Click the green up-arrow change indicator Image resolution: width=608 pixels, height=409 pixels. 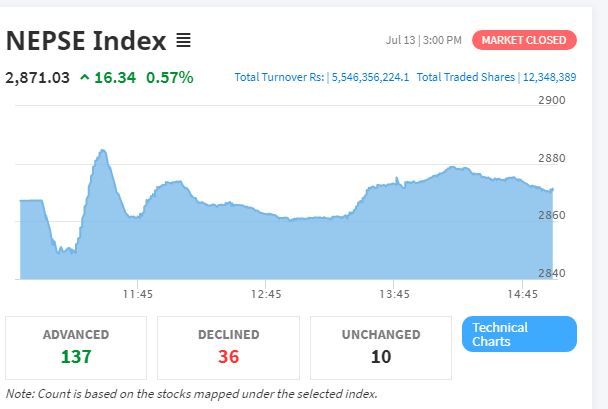(85, 78)
